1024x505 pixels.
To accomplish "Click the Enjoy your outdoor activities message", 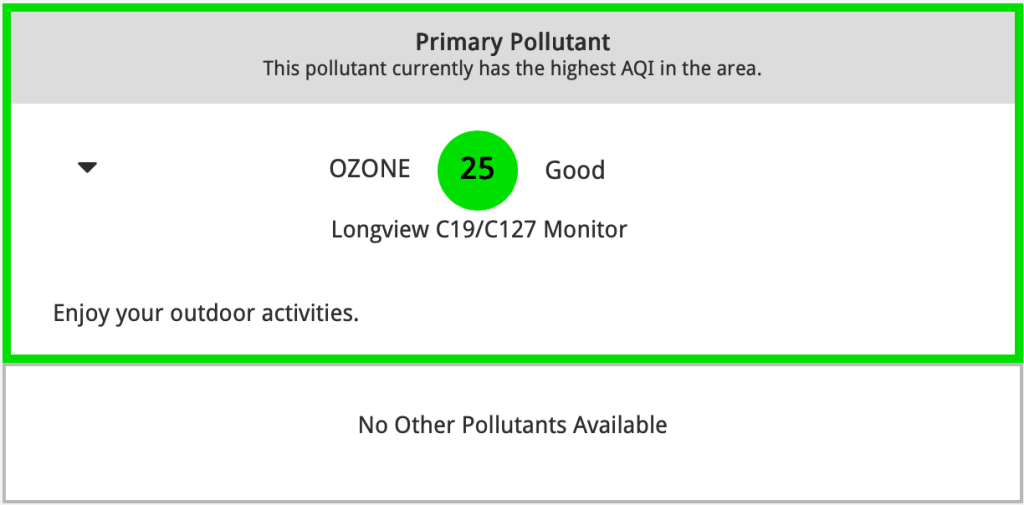I will [x=206, y=314].
